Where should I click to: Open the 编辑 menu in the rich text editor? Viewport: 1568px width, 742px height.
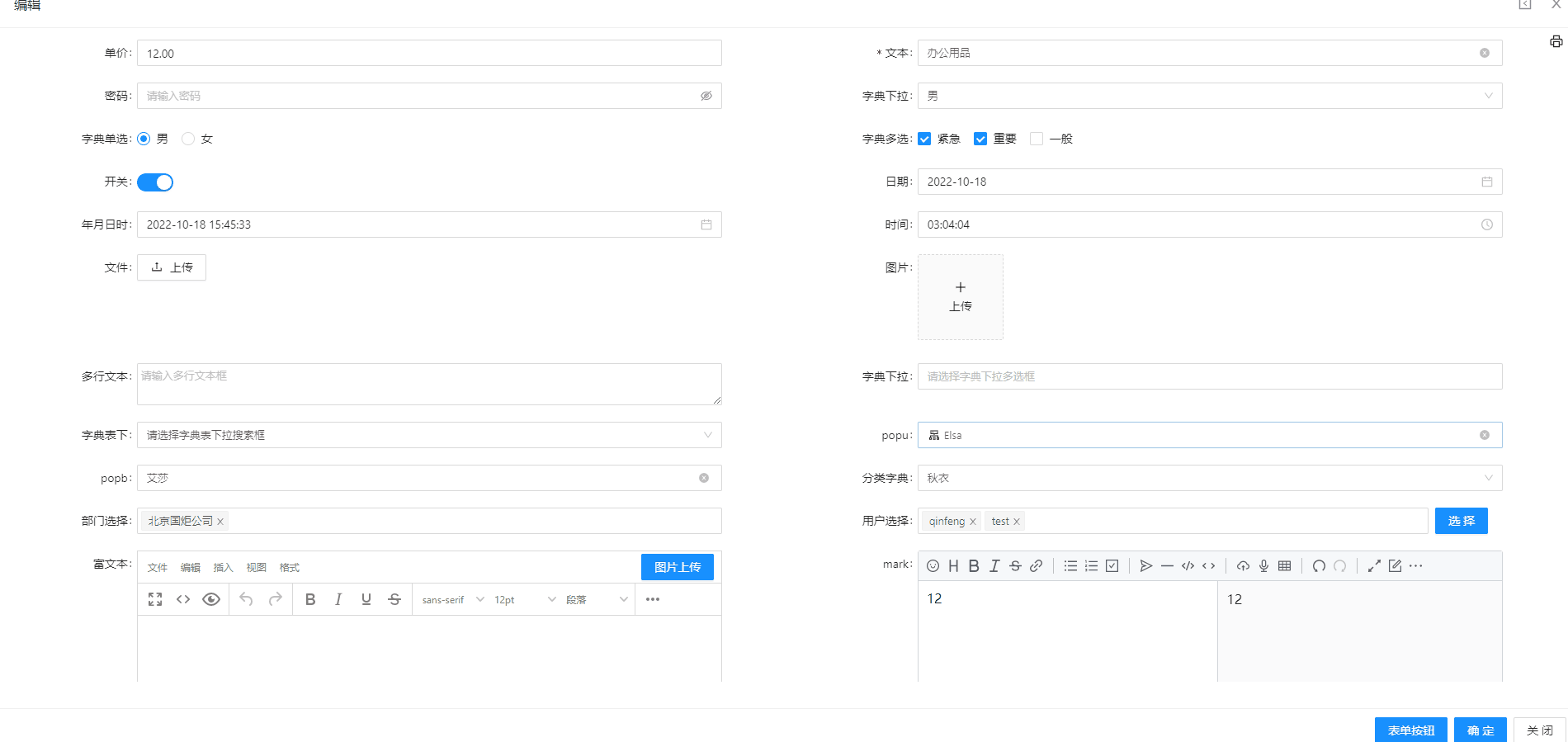pyautogui.click(x=191, y=567)
